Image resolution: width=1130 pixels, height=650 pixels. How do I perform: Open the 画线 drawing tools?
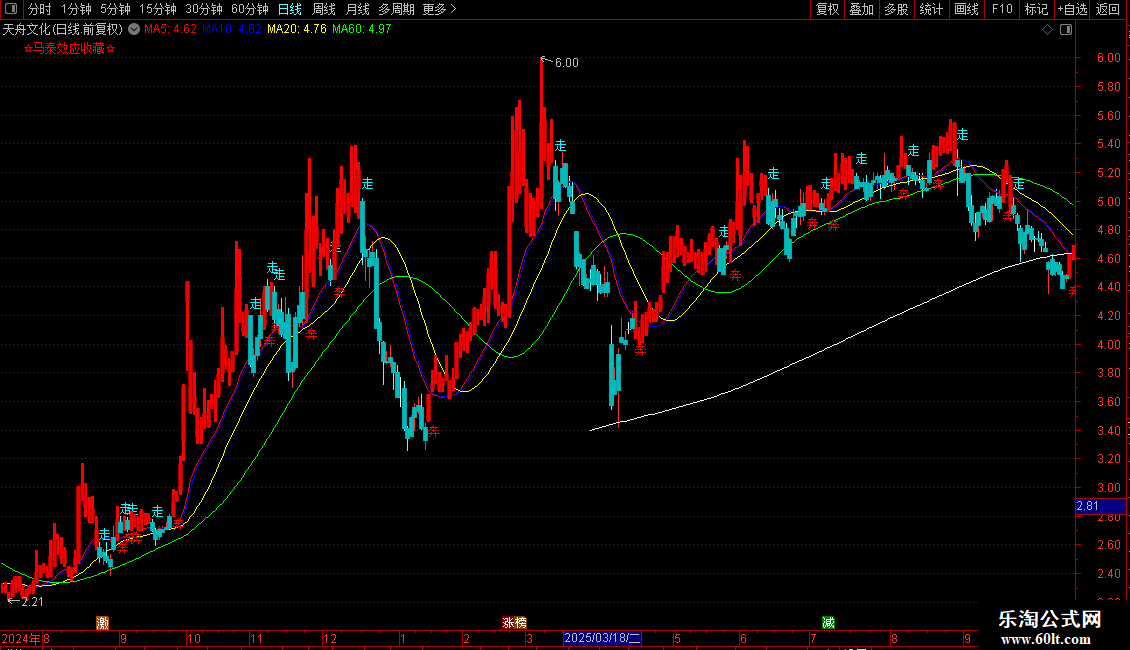[966, 9]
